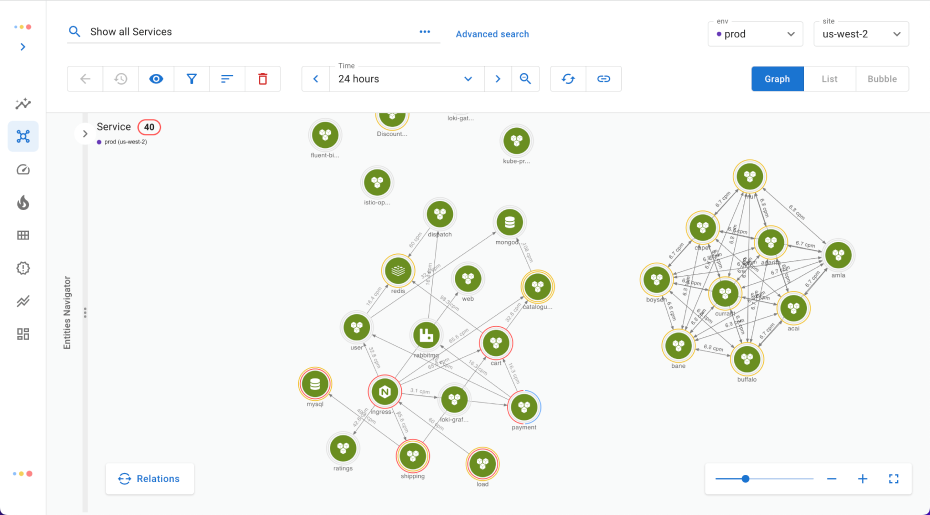Click the filter funnel icon in toolbar
This screenshot has width=930, height=515.
[191, 79]
